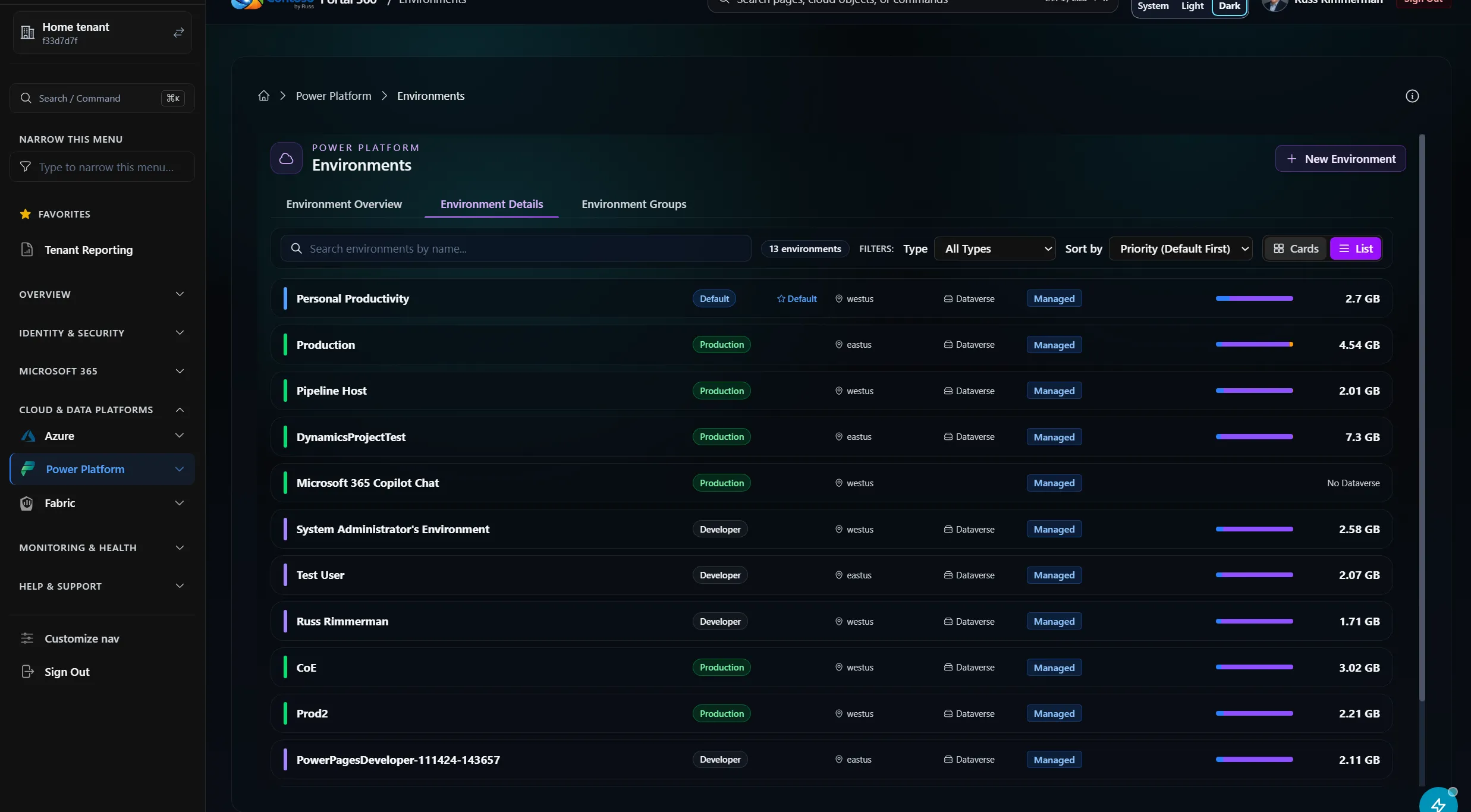Image resolution: width=1471 pixels, height=812 pixels.
Task: Click the funnel filter icon in menu
Action: (x=25, y=167)
